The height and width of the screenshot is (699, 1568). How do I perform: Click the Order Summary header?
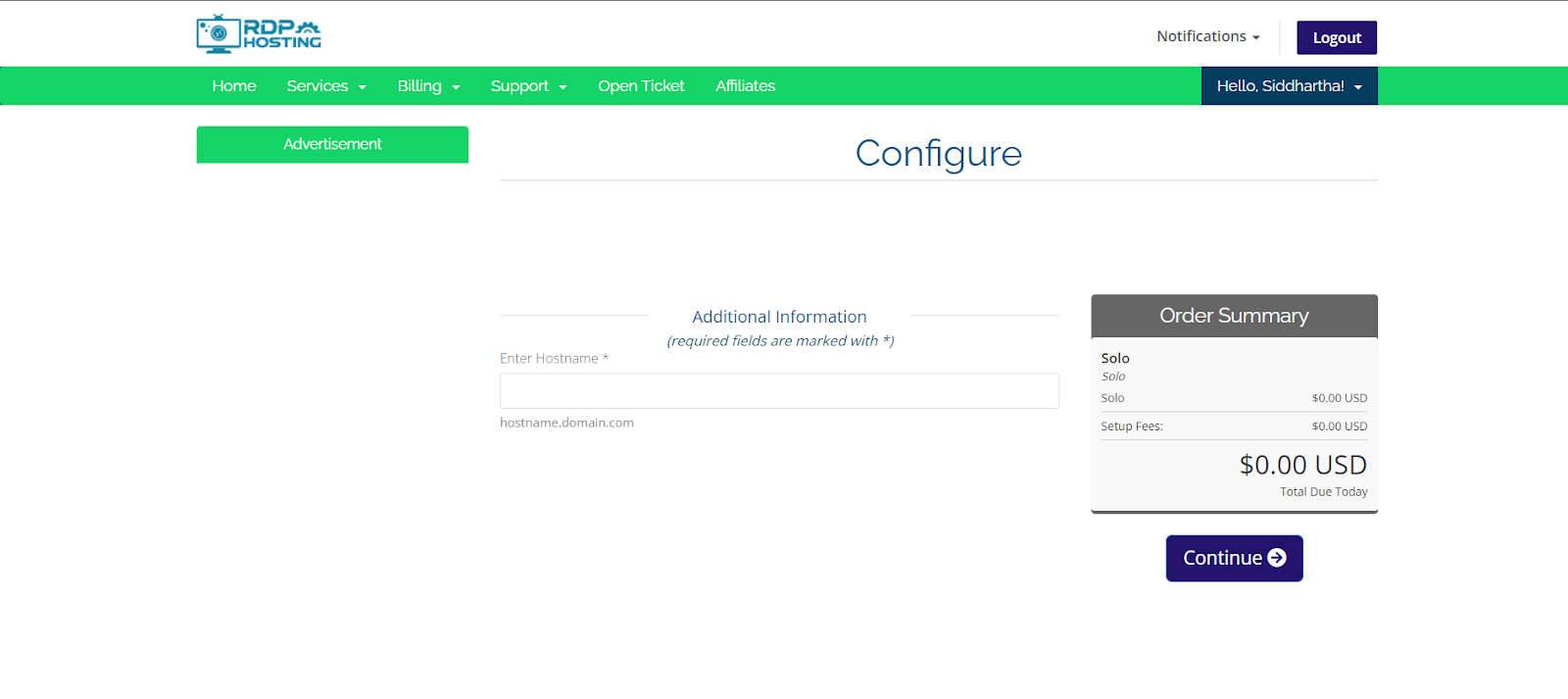click(x=1234, y=316)
